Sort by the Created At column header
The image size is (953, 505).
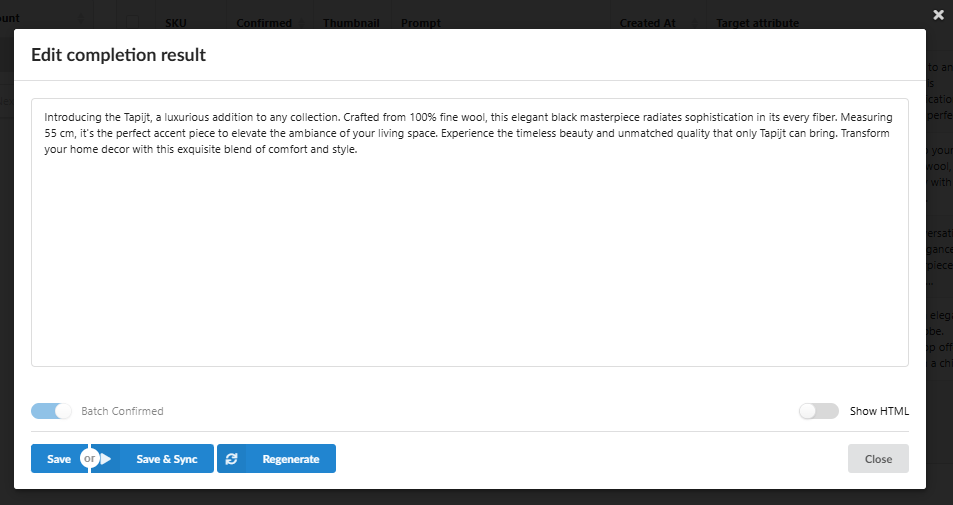[x=648, y=23]
